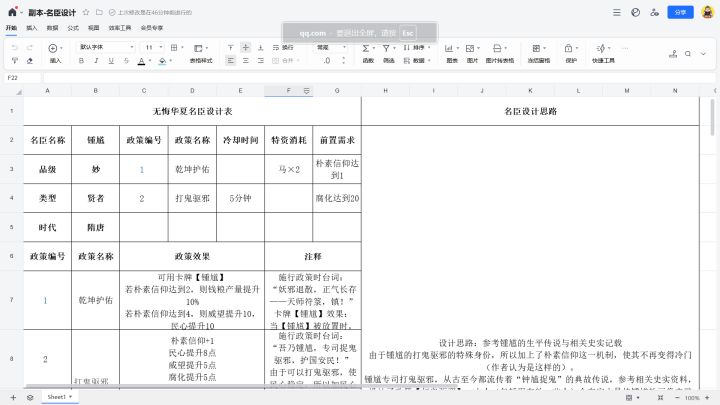Open the sheet list layers button

(x=30, y=398)
